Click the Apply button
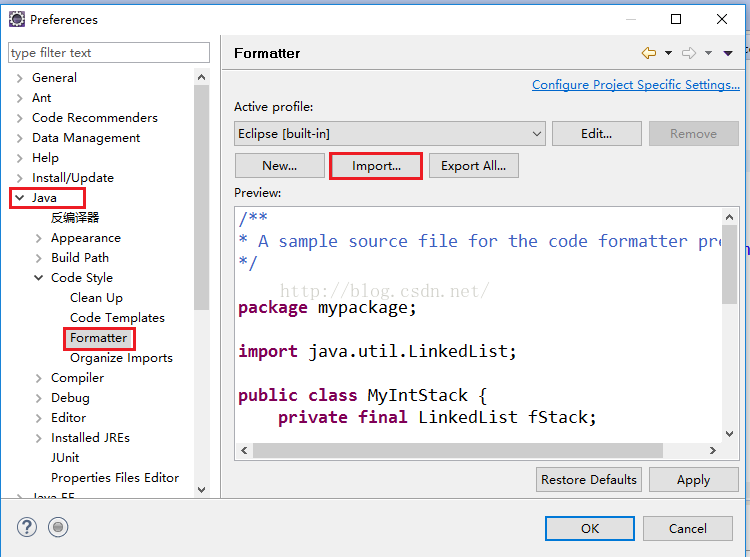The image size is (750, 560). pos(694,480)
